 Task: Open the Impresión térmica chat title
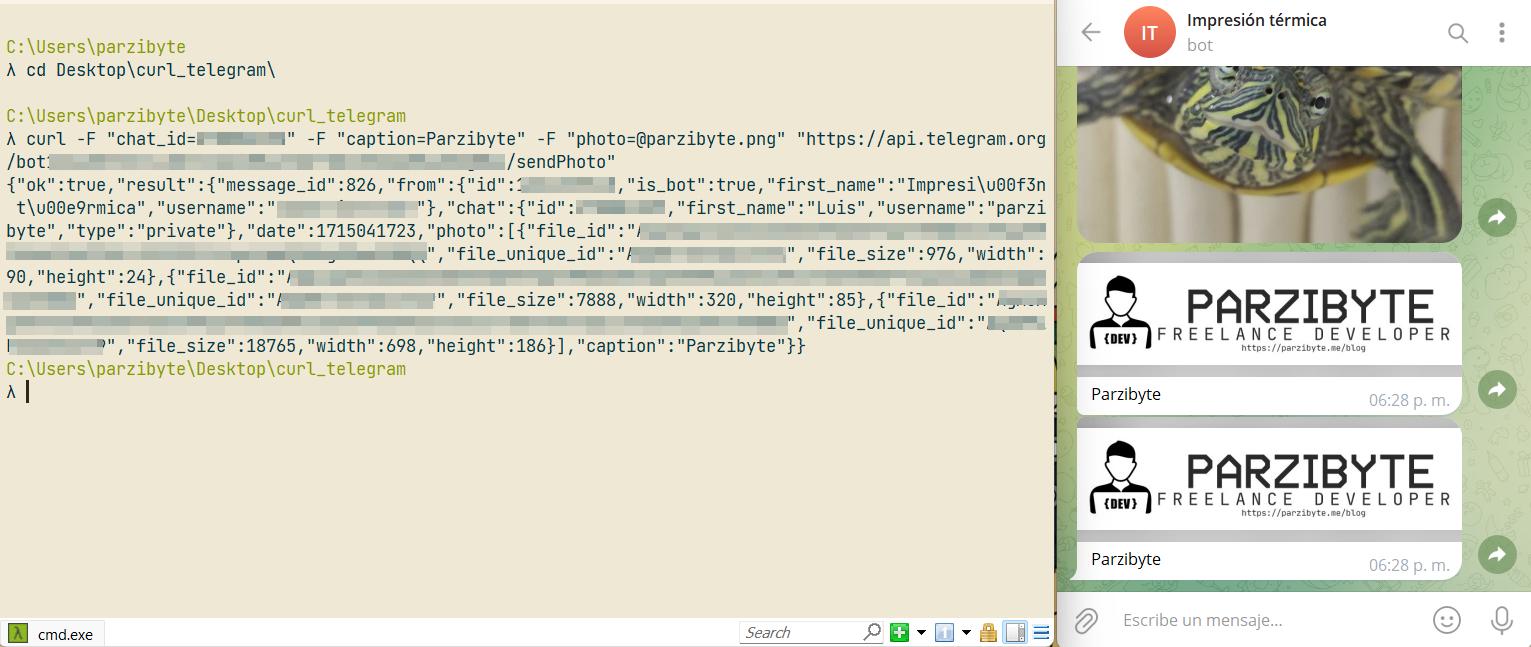1257,20
